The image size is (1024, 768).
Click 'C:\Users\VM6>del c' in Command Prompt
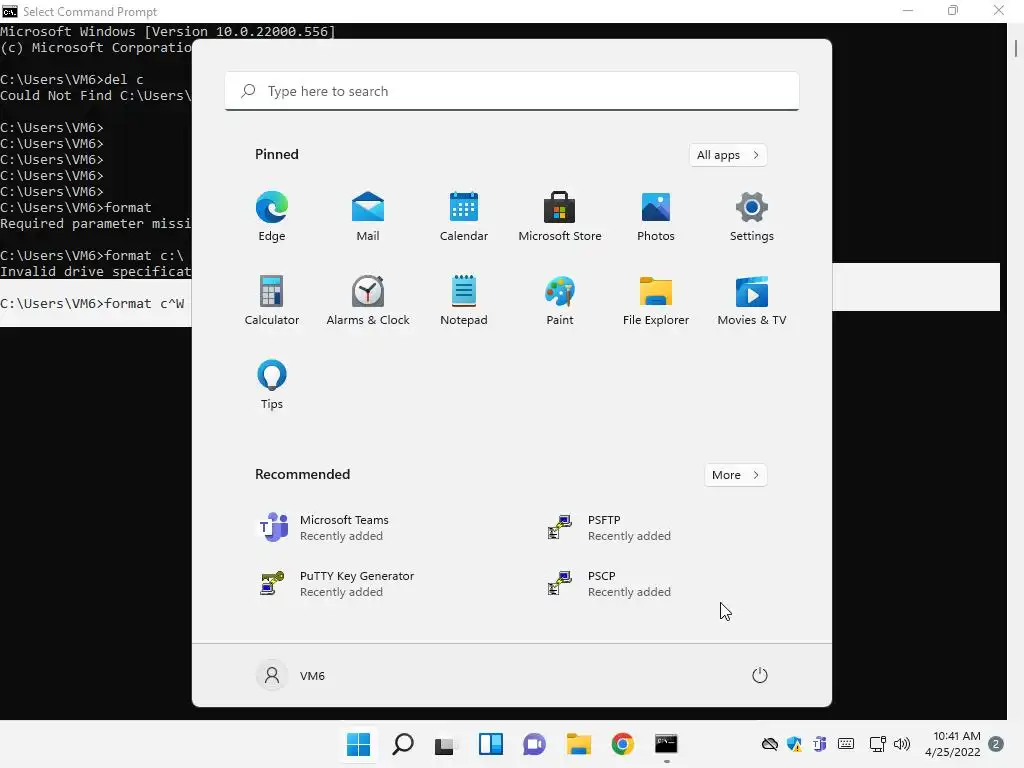[x=72, y=80]
